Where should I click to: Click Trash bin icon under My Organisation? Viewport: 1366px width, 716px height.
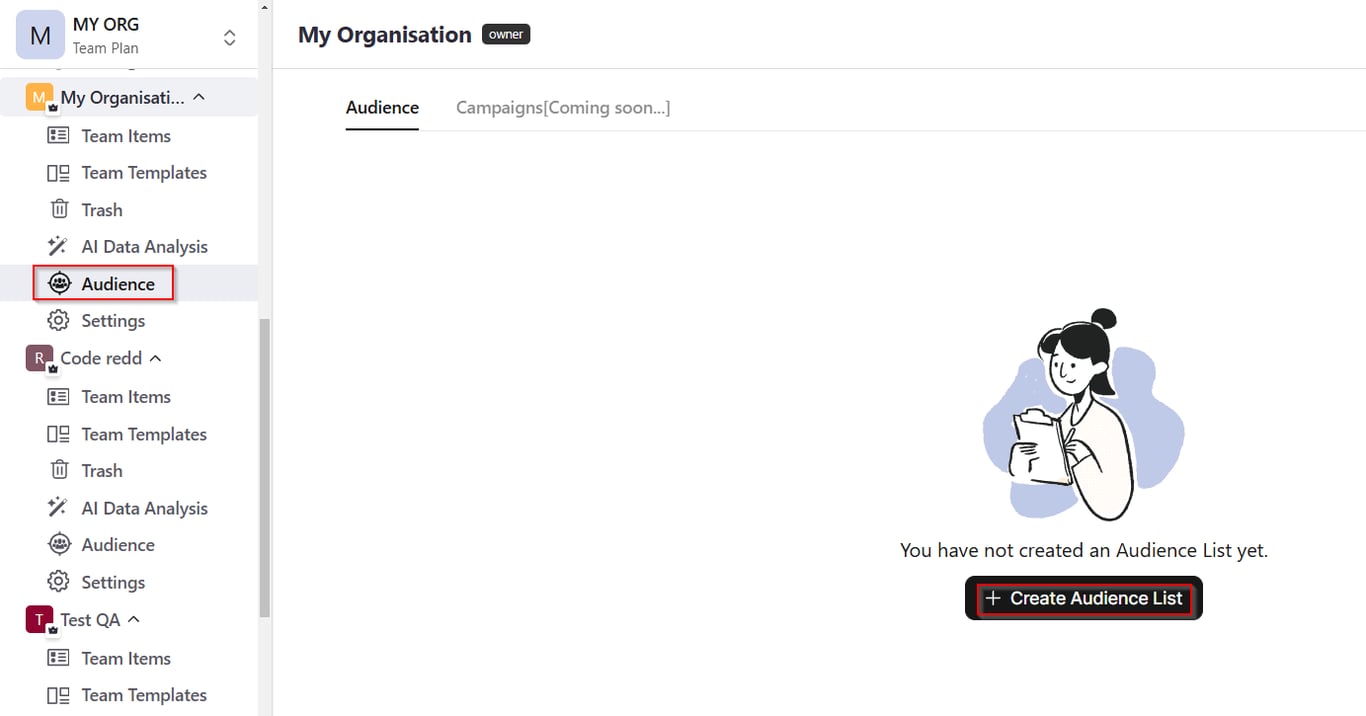(x=59, y=210)
